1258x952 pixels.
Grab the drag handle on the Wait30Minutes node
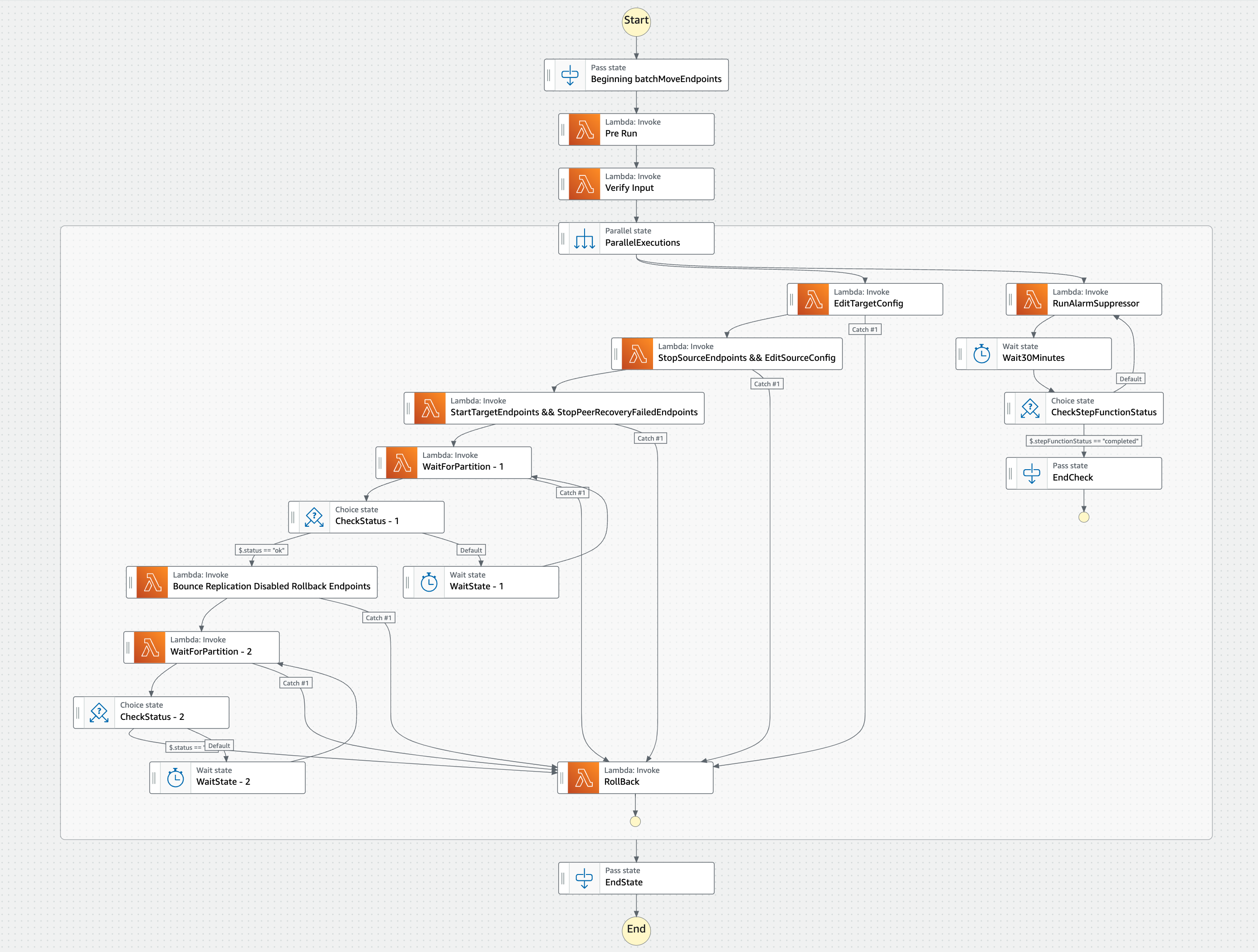tap(960, 354)
